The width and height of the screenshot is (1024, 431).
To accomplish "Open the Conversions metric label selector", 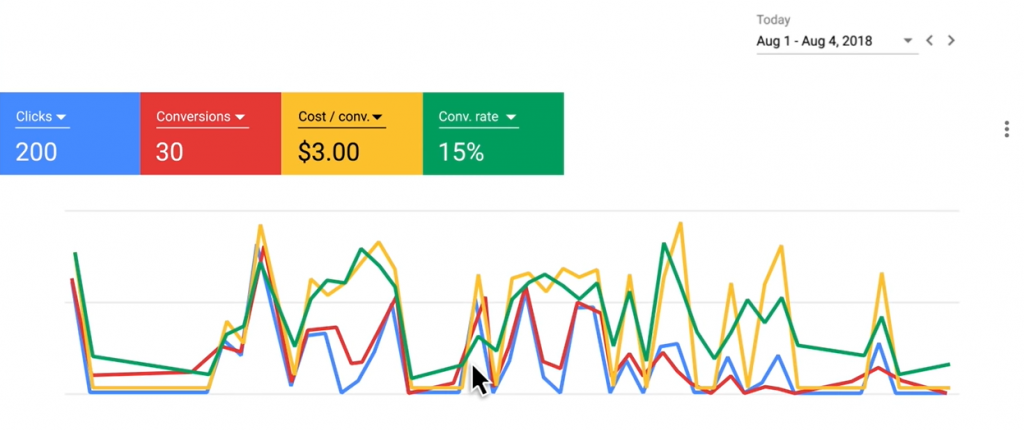I will 194,117.
